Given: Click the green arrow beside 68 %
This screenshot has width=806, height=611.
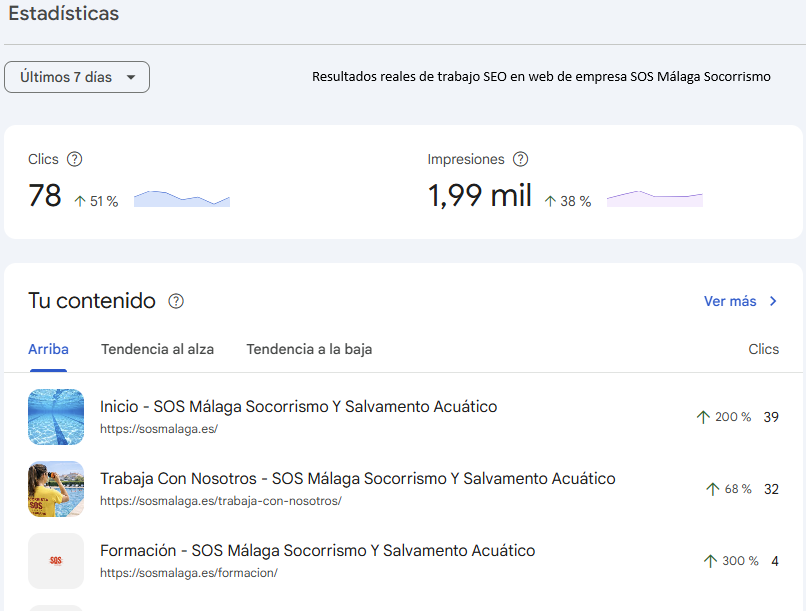Looking at the screenshot, I should pyautogui.click(x=710, y=489).
